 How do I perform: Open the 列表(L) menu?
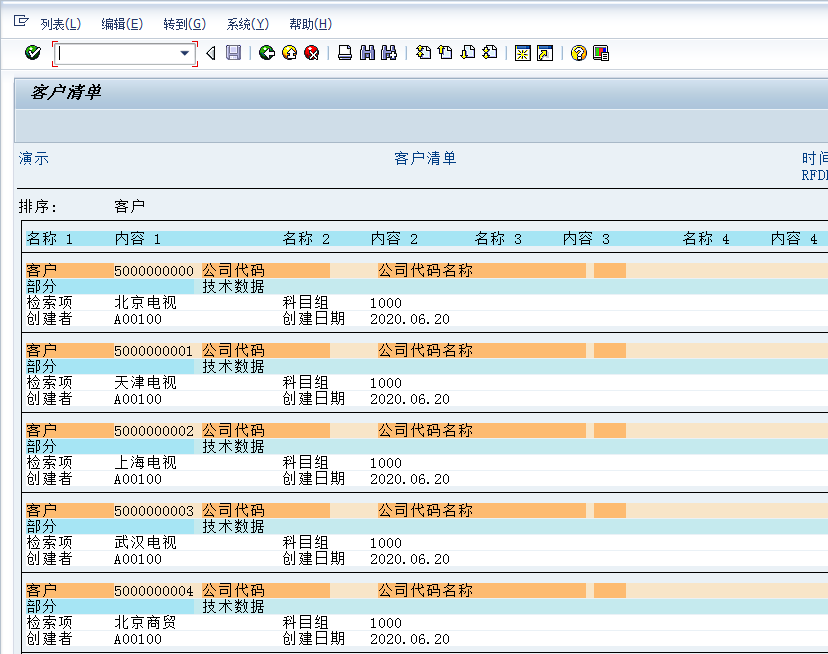(61, 24)
